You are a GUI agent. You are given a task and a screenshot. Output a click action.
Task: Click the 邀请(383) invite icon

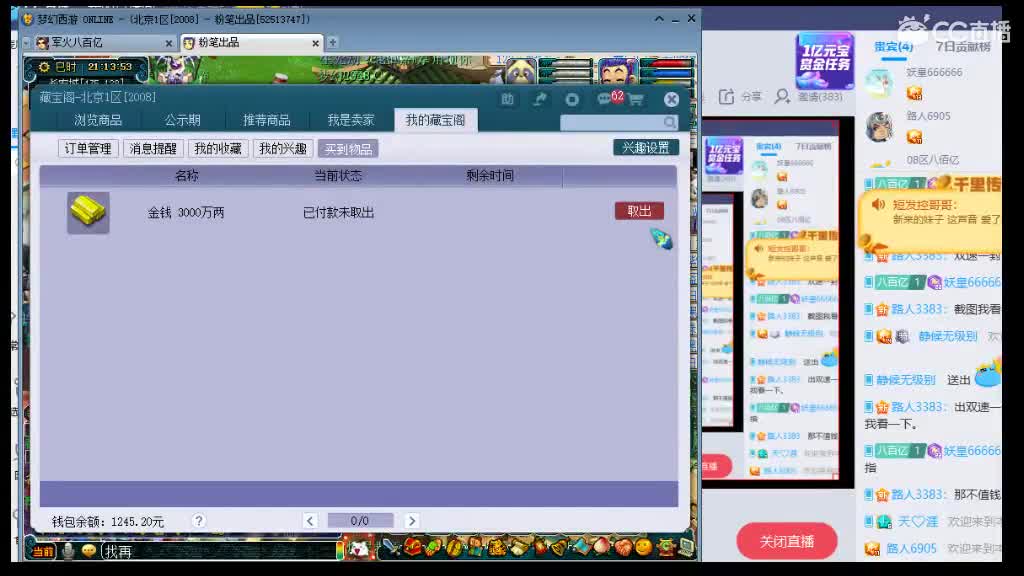782,97
